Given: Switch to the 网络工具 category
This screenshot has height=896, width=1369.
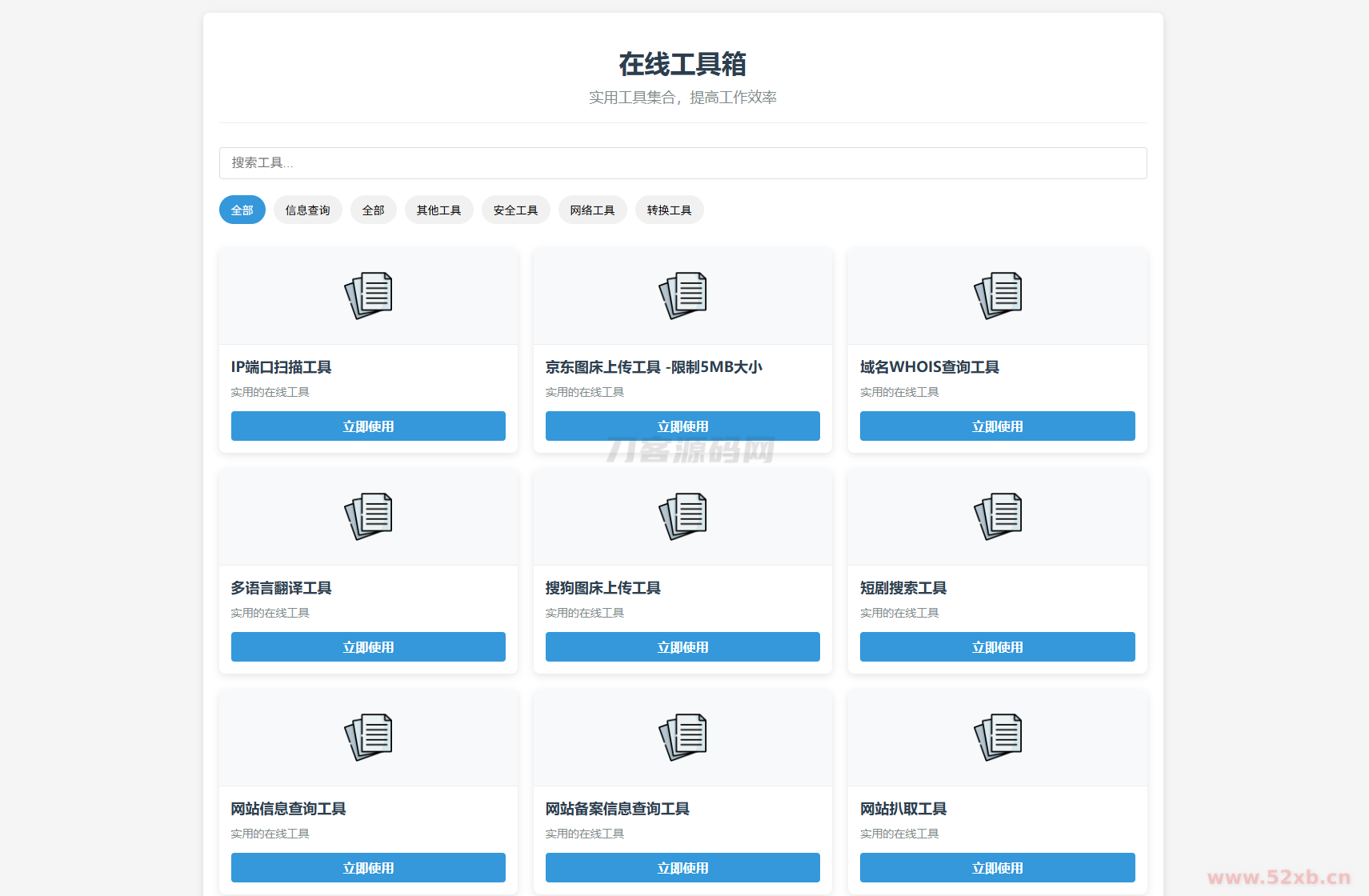Looking at the screenshot, I should click(x=592, y=210).
